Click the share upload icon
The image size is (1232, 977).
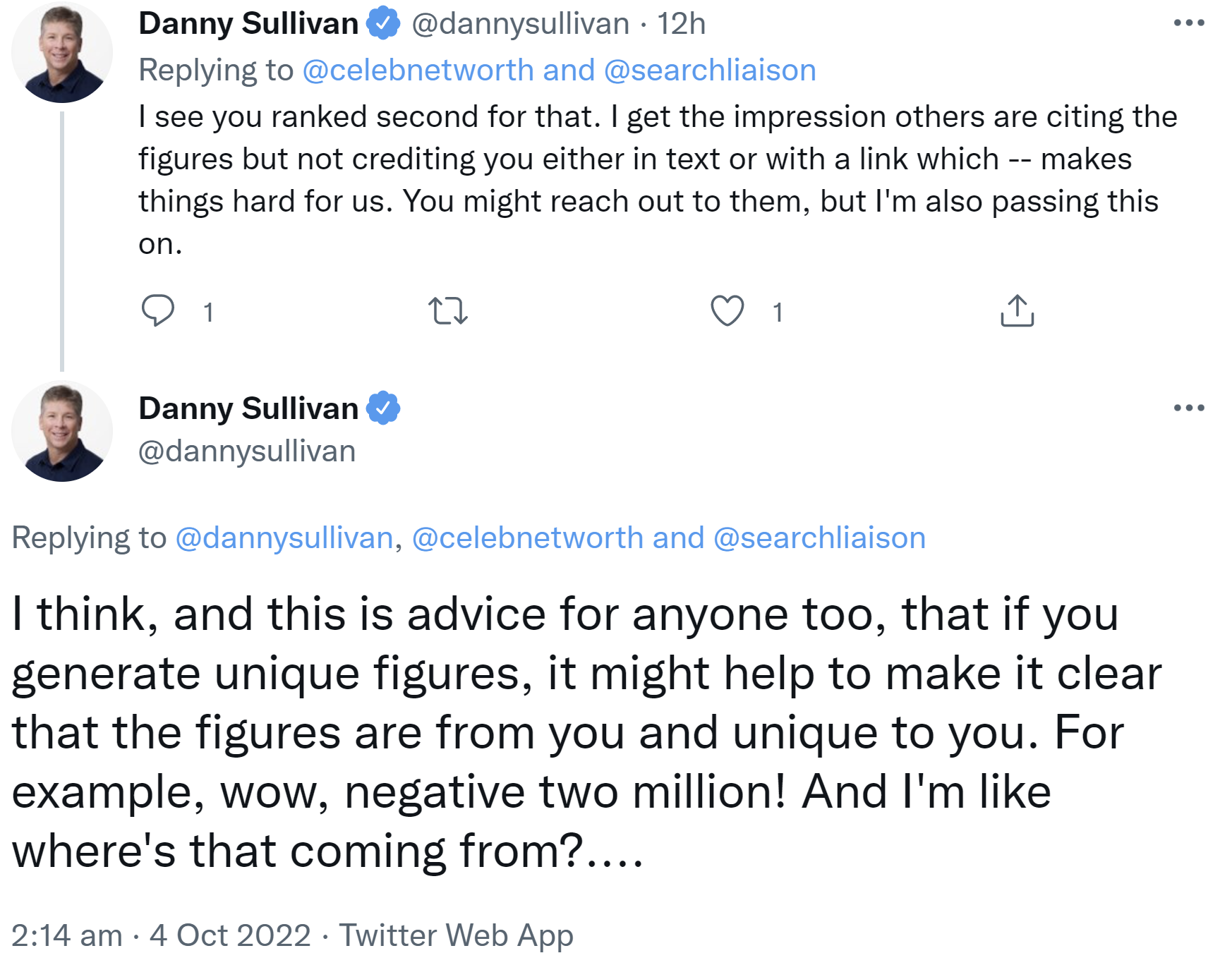(x=1017, y=310)
